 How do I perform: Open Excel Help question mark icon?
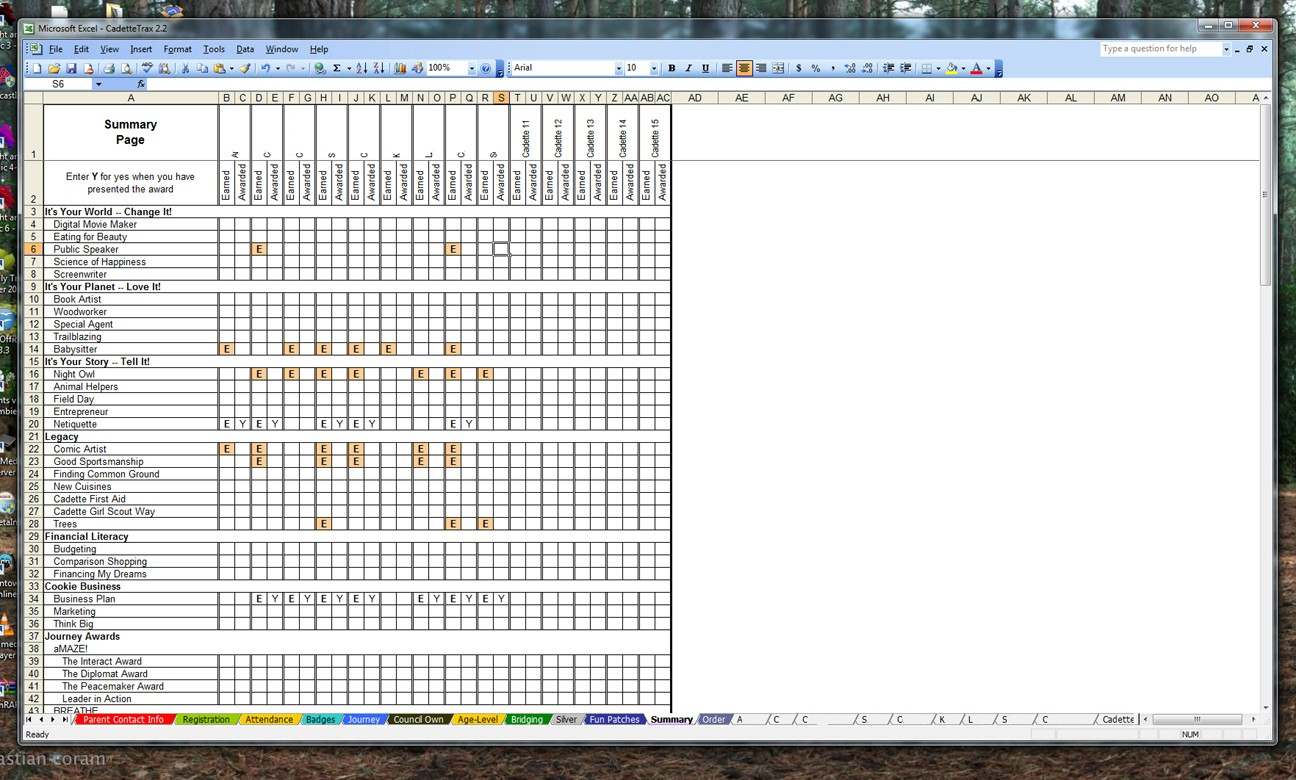point(486,69)
